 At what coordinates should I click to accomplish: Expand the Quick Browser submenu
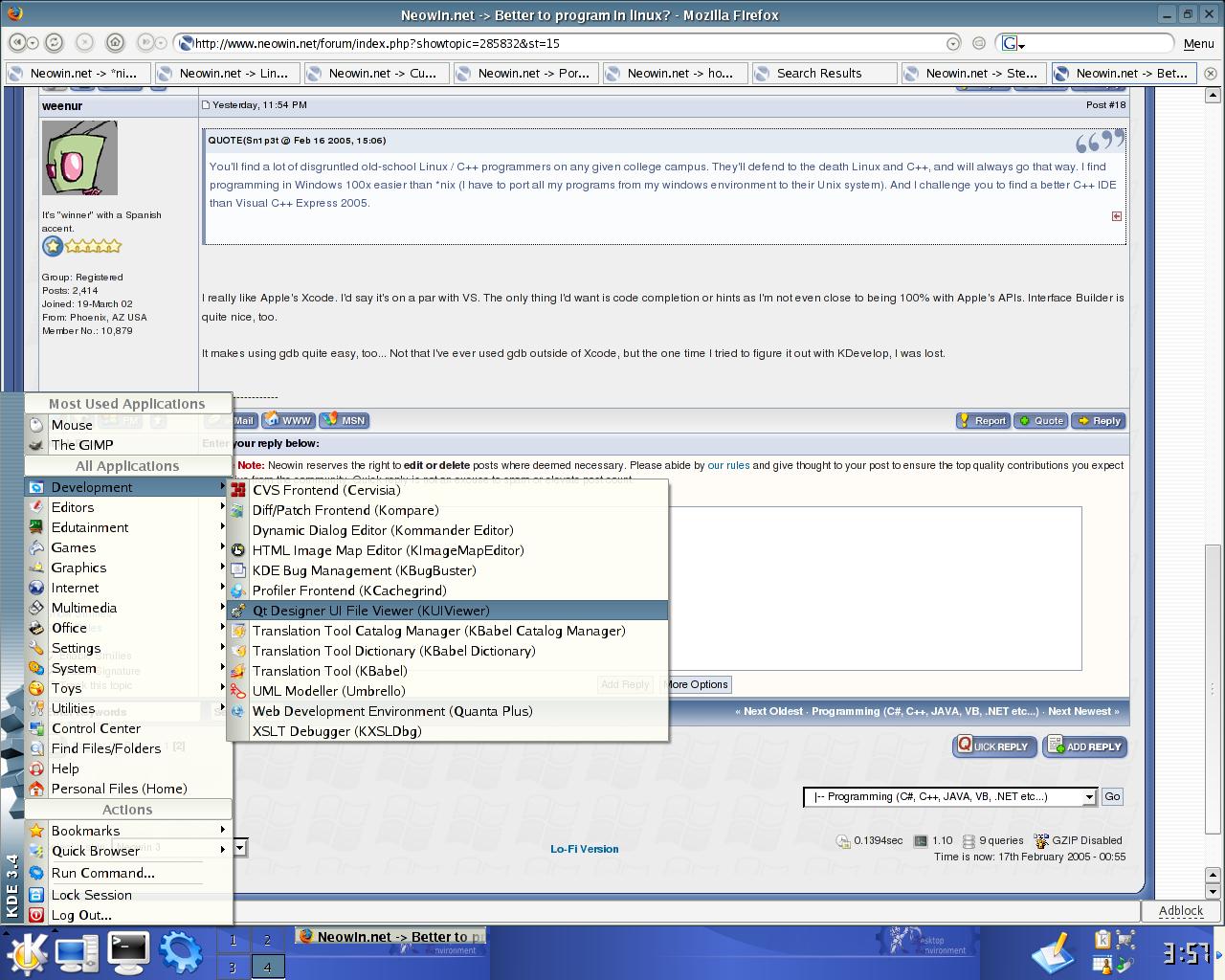click(x=97, y=851)
